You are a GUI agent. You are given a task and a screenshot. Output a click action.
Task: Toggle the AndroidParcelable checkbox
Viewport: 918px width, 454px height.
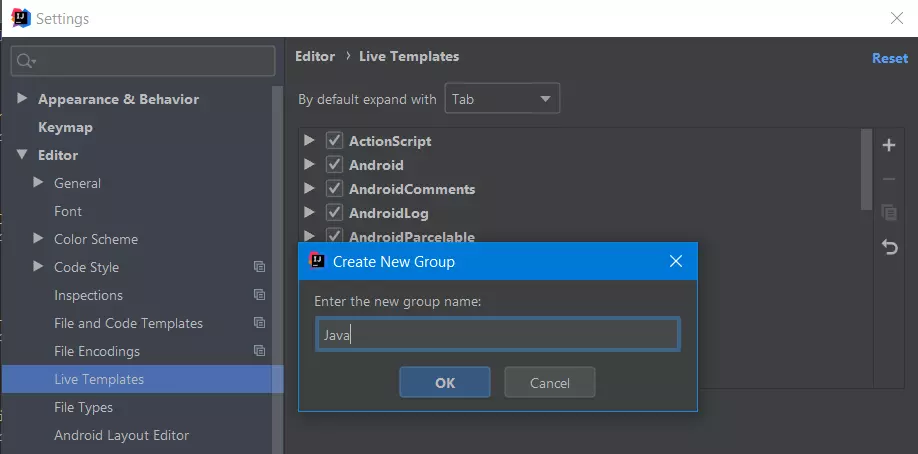point(334,235)
